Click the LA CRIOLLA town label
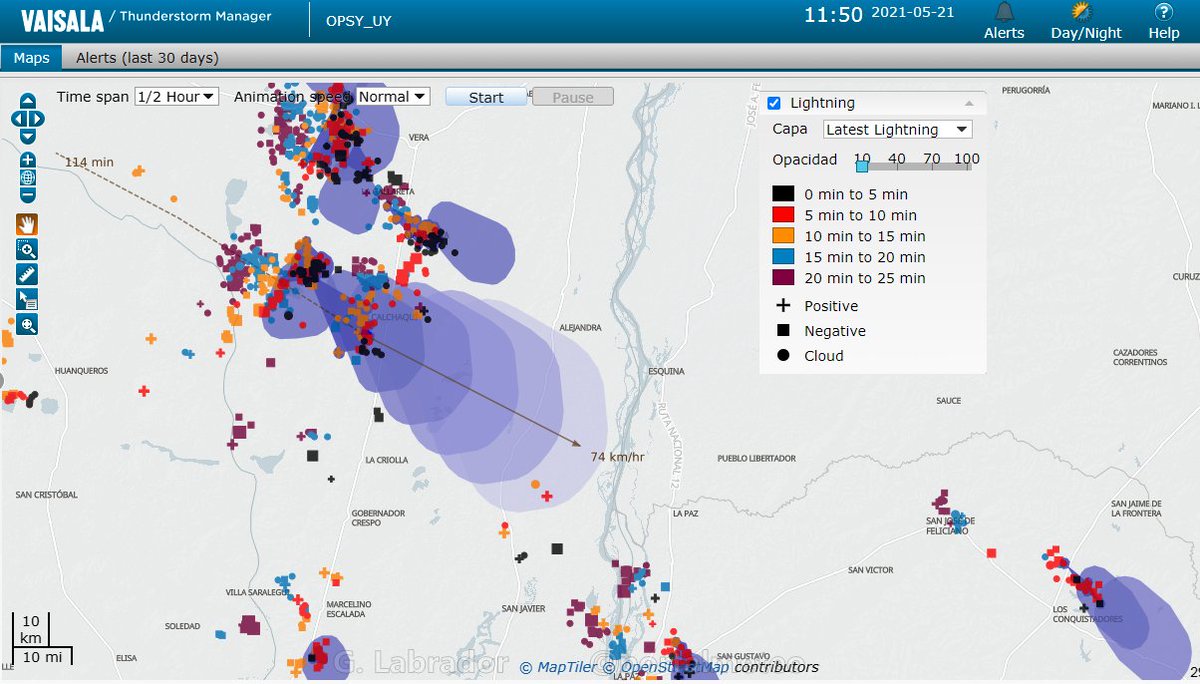This screenshot has width=1200, height=684. [x=387, y=460]
